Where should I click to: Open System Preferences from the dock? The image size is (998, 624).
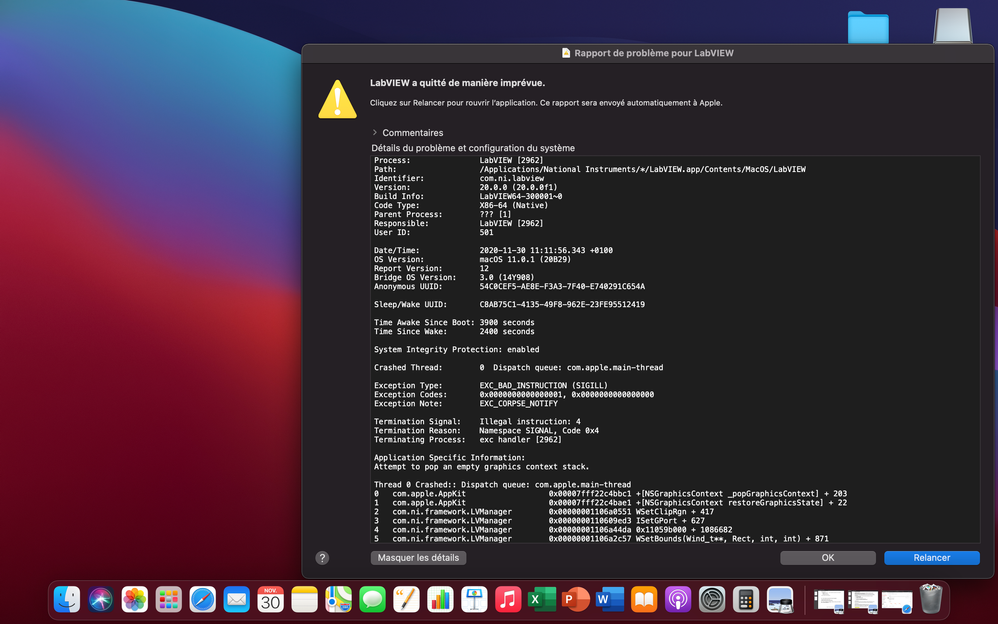712,599
